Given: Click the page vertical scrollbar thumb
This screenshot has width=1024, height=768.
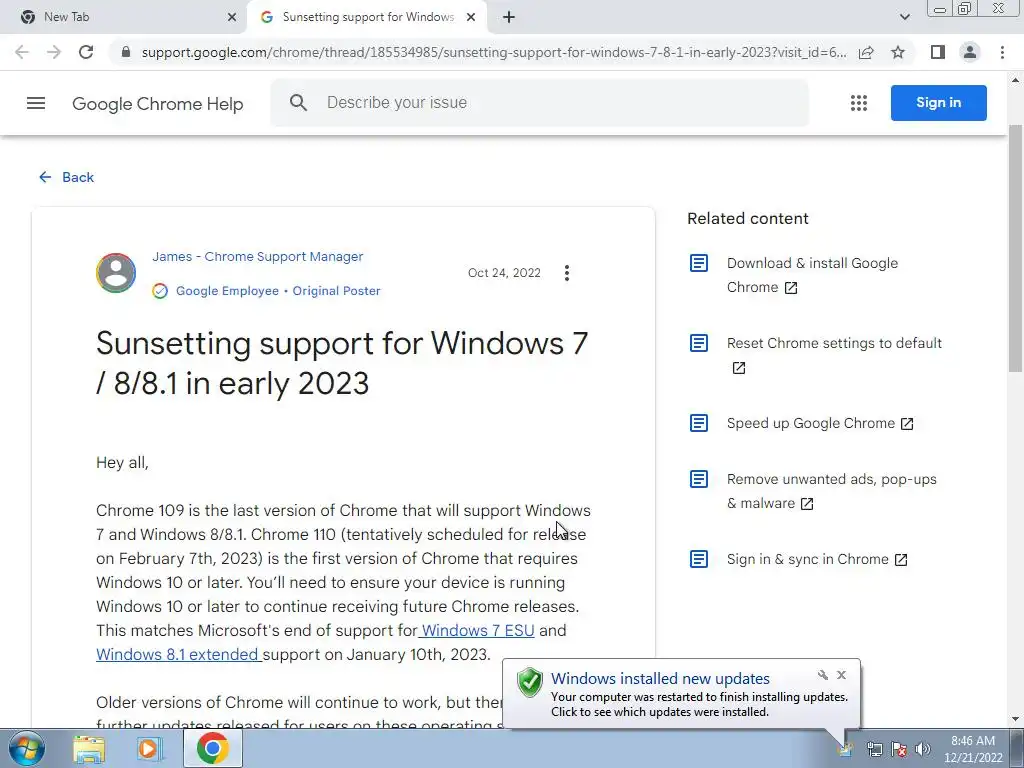Looking at the screenshot, I should tap(1016, 248).
